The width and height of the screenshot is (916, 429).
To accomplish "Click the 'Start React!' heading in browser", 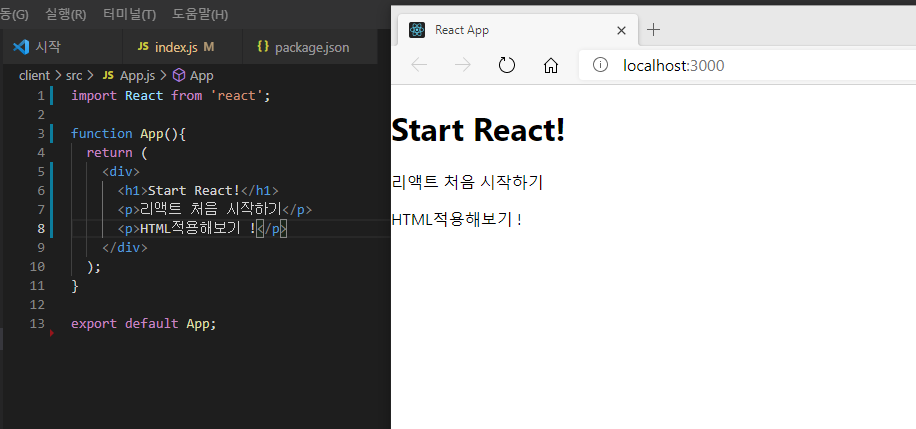I will [x=478, y=130].
